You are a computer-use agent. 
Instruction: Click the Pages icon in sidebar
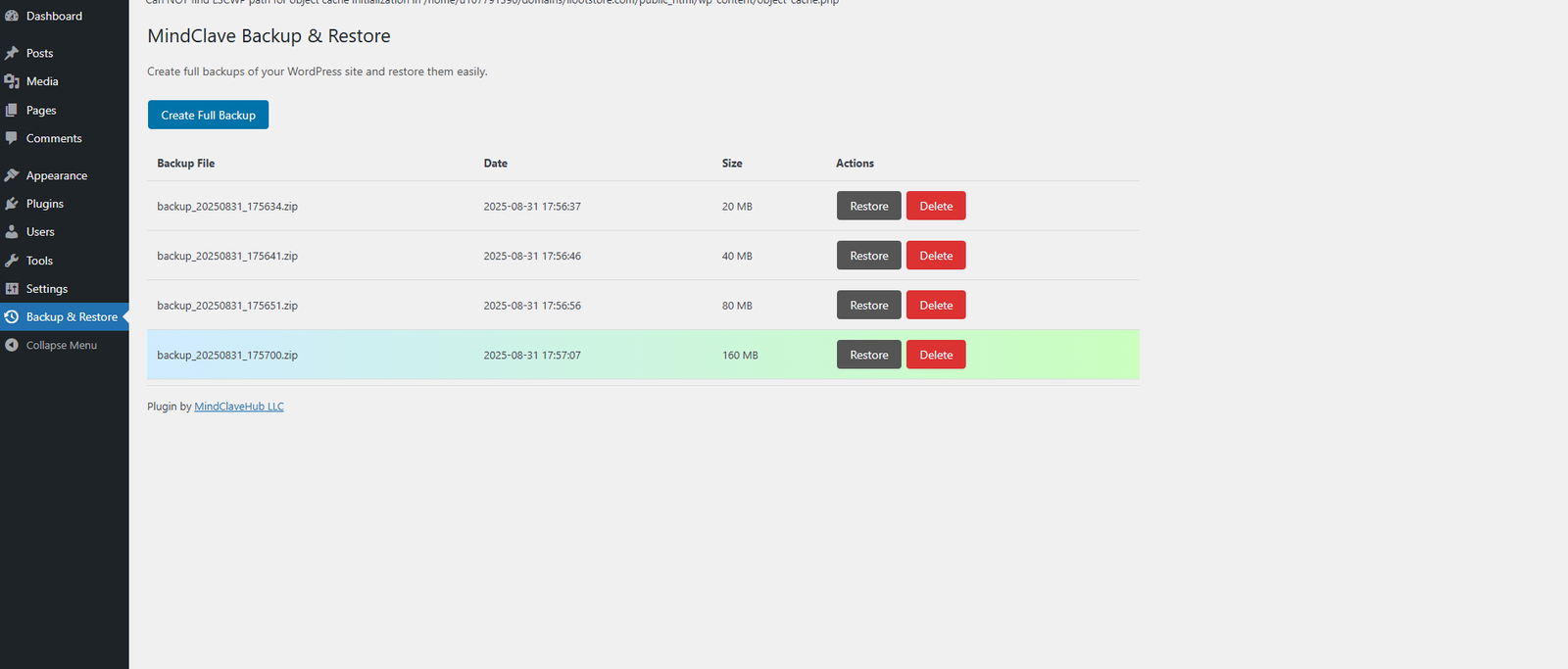[x=12, y=110]
